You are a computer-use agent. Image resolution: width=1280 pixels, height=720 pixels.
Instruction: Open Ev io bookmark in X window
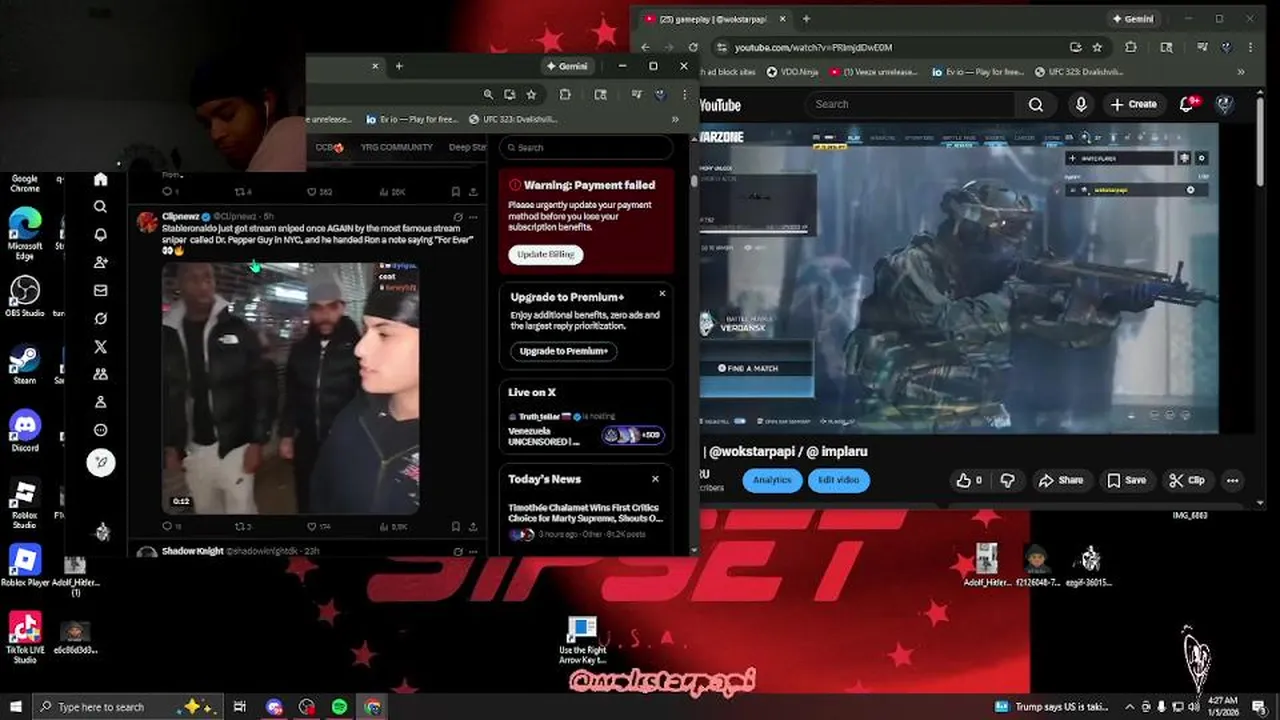tap(412, 119)
